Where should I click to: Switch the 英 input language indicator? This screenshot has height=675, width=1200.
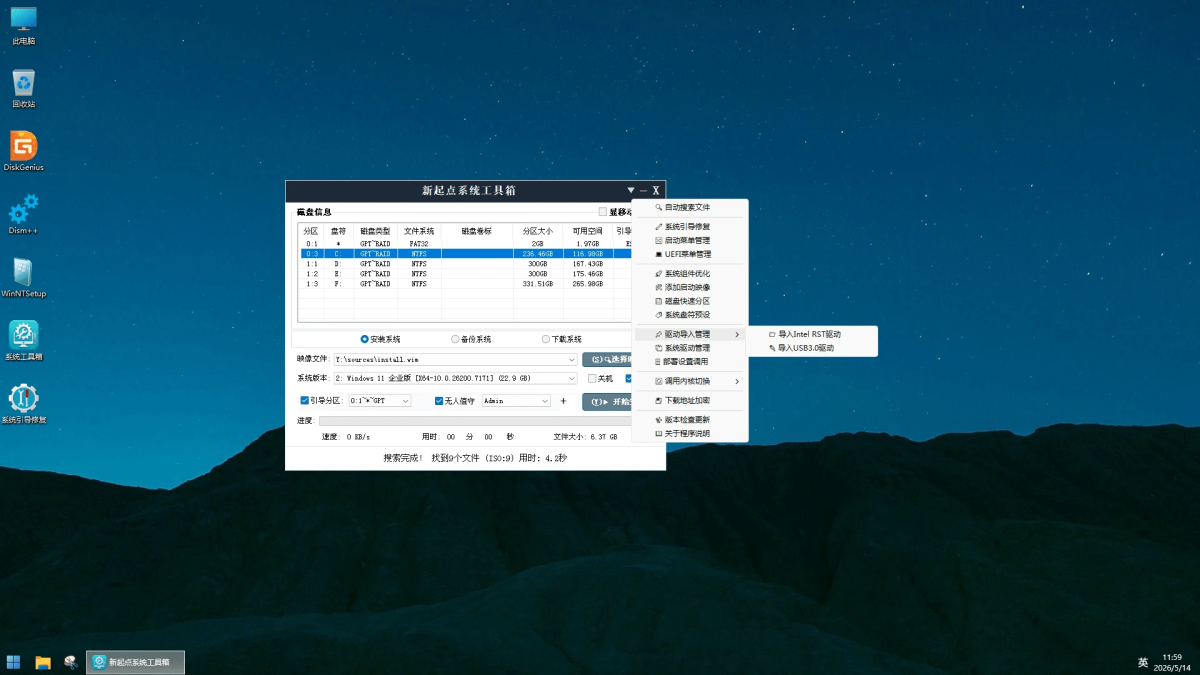click(x=1143, y=662)
